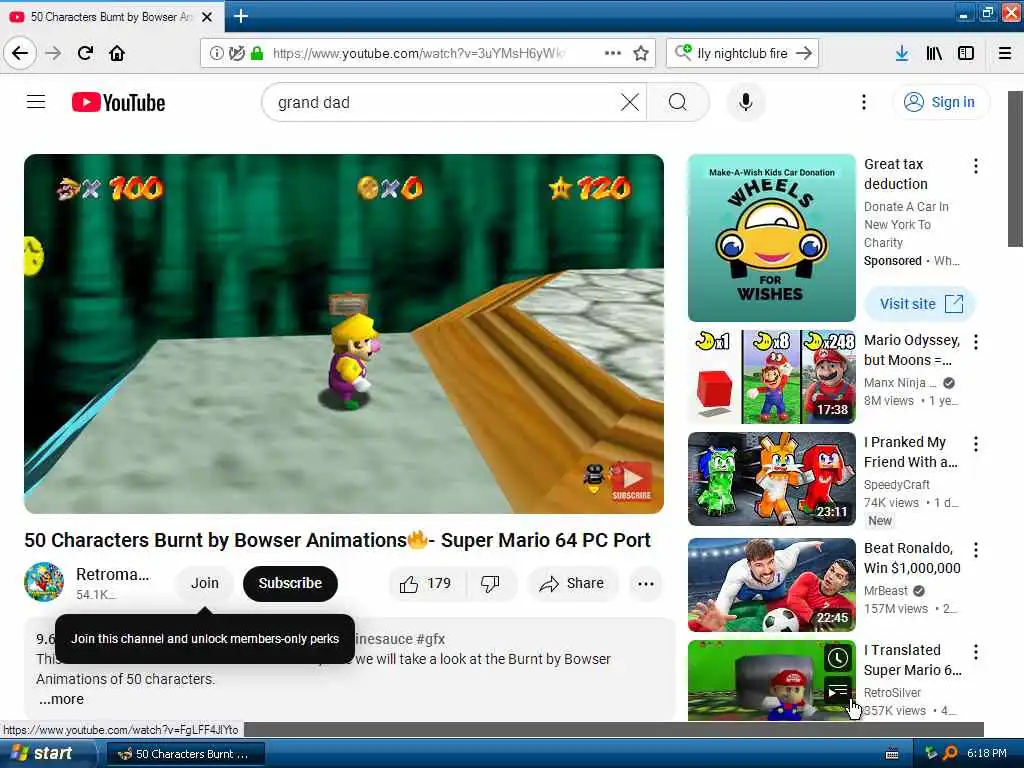Open the YouTube guide hamburger menu
The image size is (1024, 768).
point(36,102)
